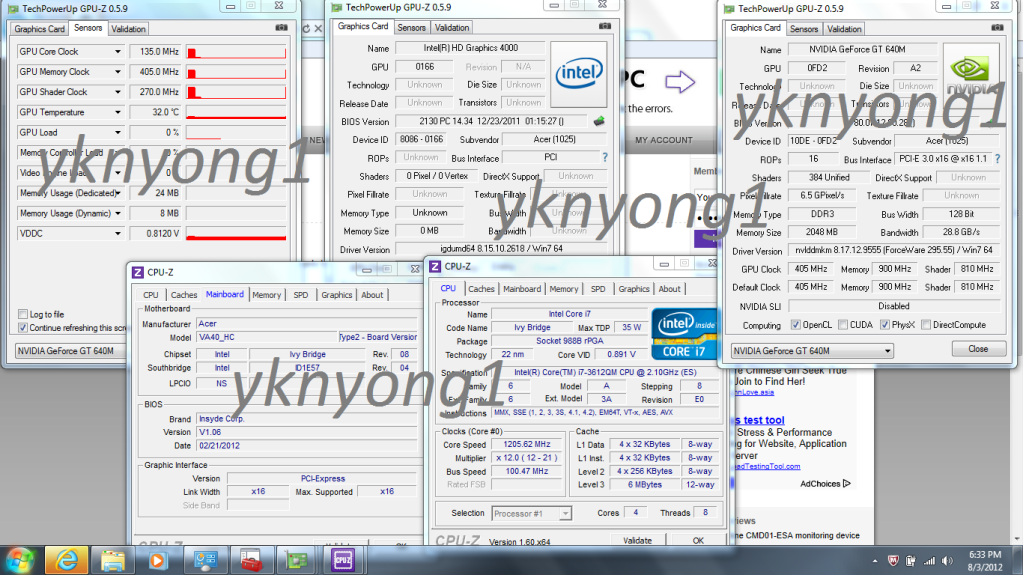The height and width of the screenshot is (575, 1023).
Task: Open the Windows Start orb
Action: click(20, 561)
